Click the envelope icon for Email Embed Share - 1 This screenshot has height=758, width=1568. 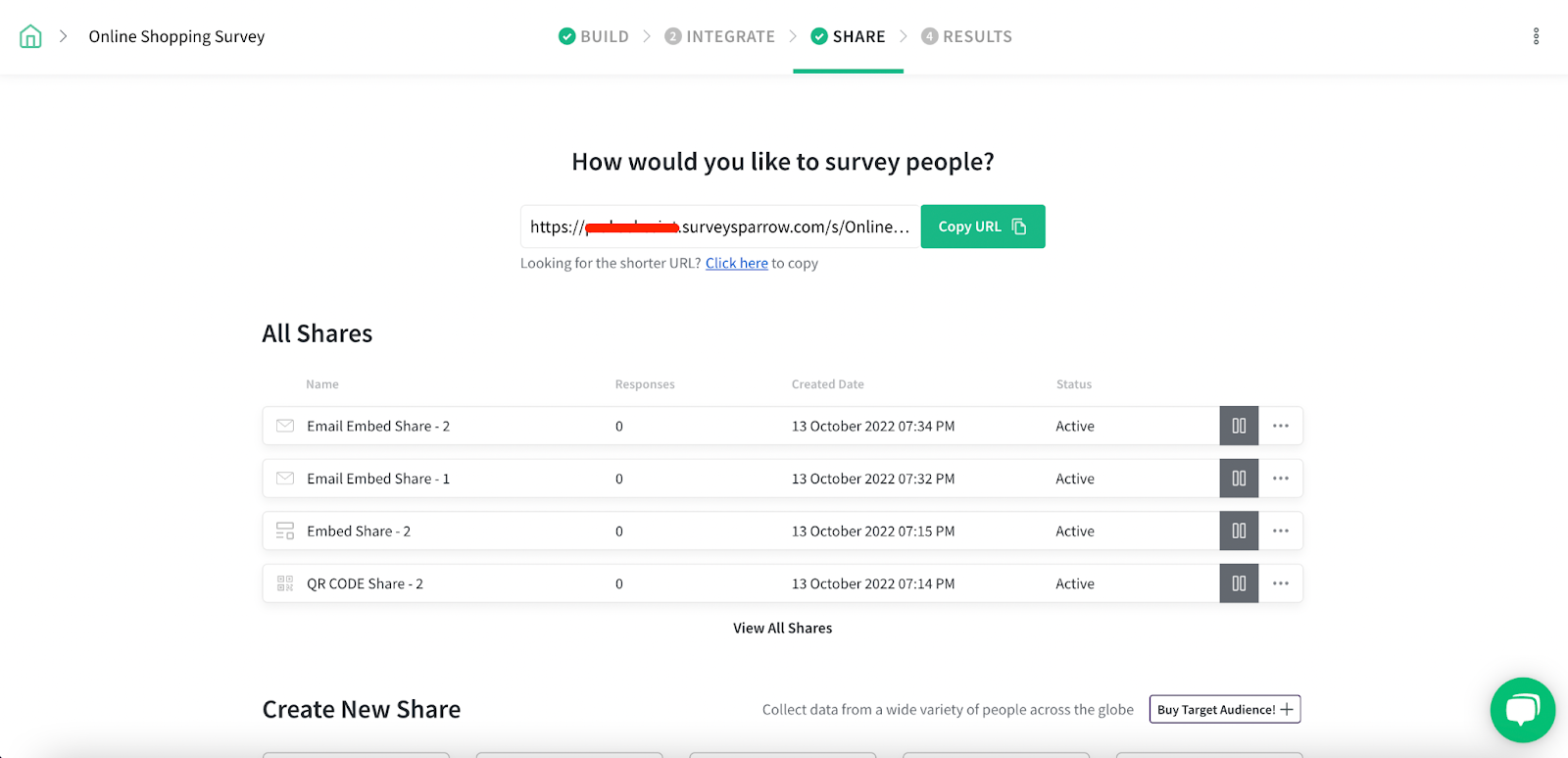point(285,479)
